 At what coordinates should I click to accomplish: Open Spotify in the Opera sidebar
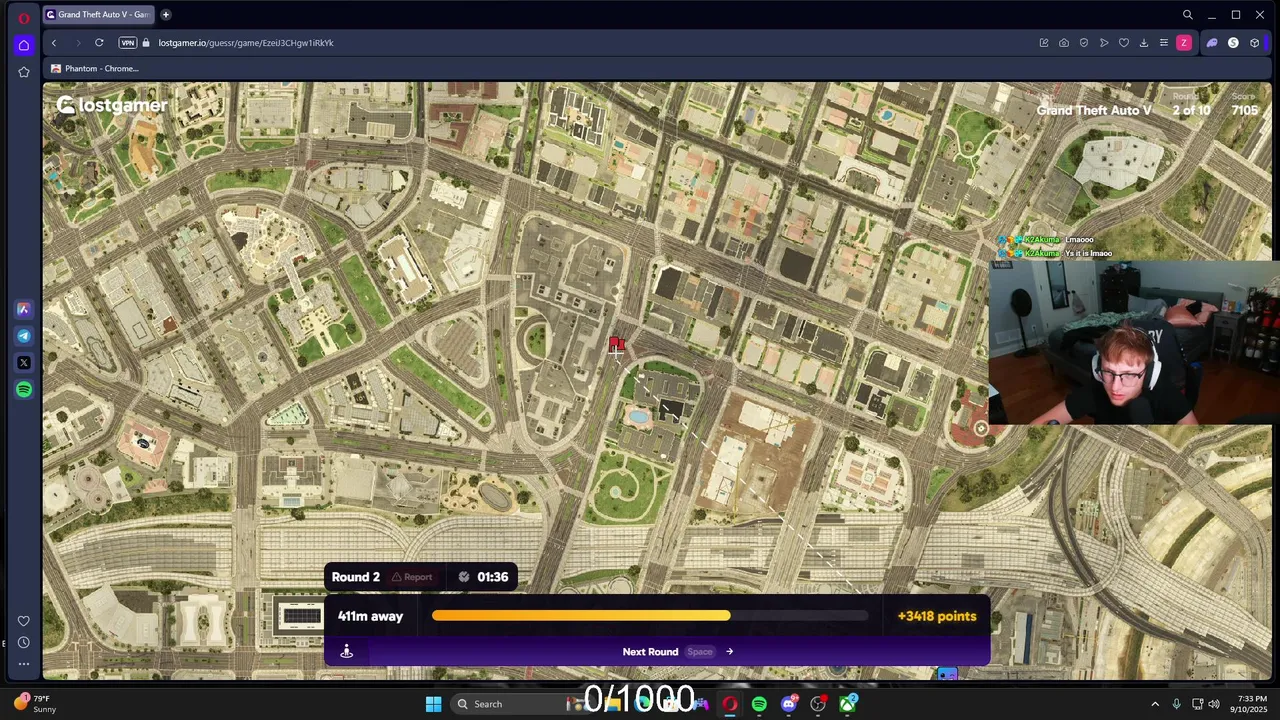point(24,390)
